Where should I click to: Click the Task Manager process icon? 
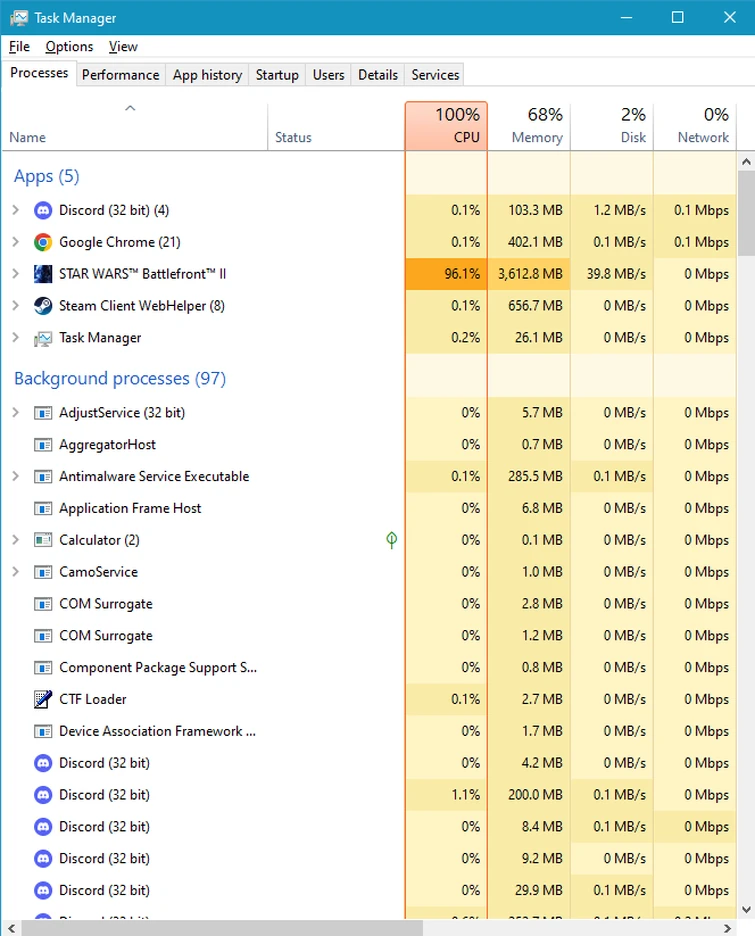(42, 338)
